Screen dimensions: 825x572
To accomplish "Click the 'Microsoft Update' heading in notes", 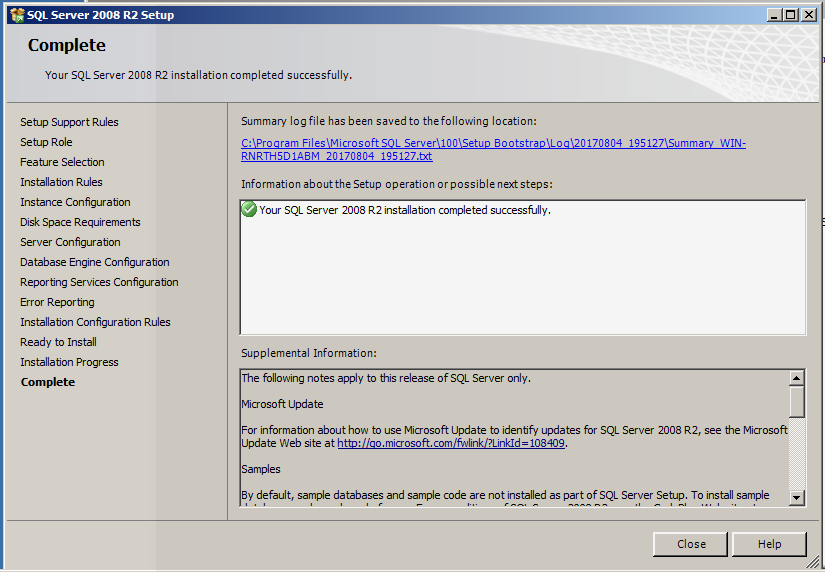I will (x=282, y=404).
